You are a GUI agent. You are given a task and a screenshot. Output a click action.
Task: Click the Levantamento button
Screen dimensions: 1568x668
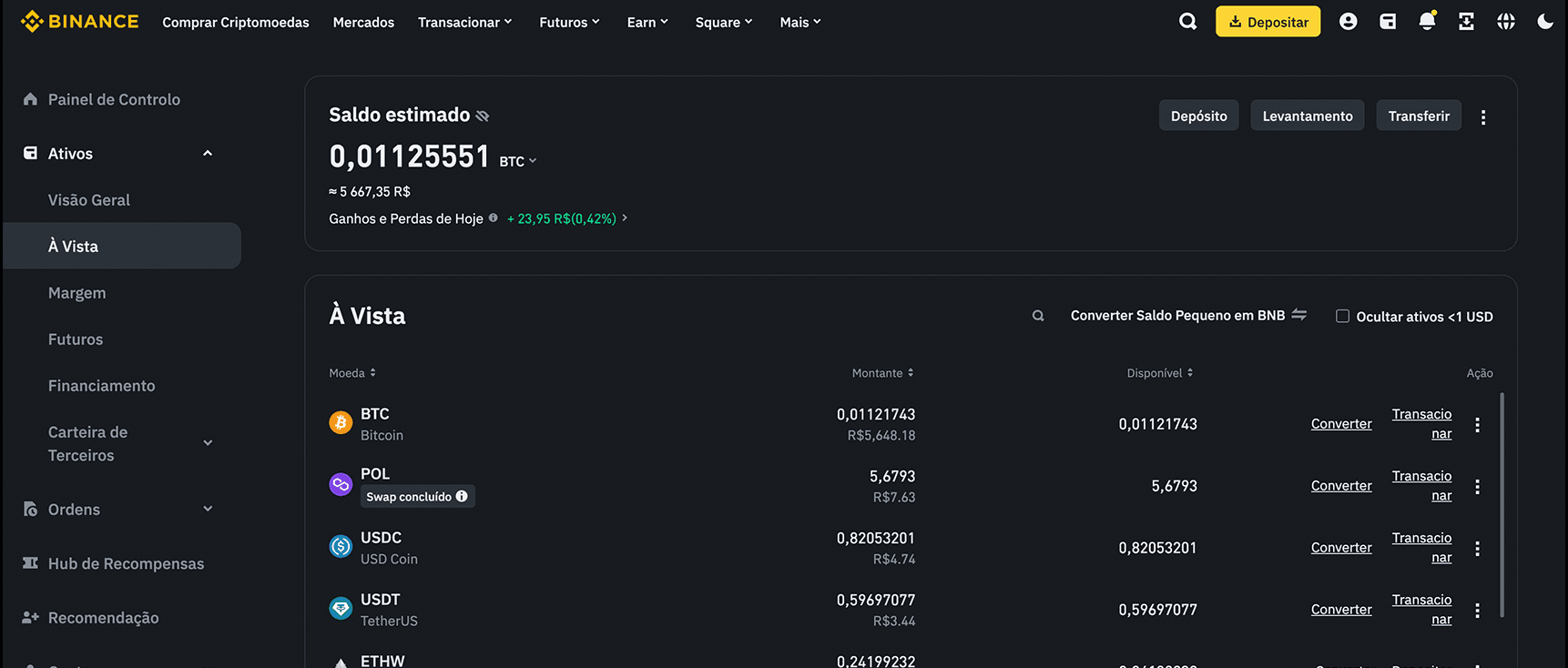tap(1308, 116)
